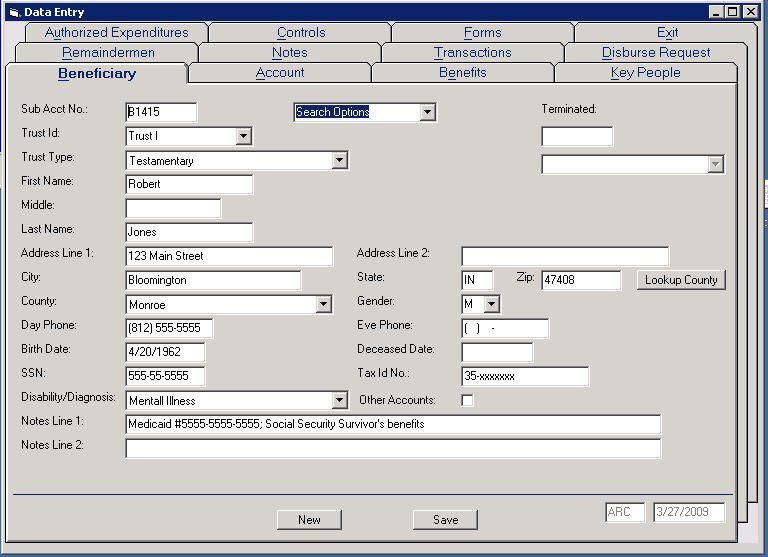Click the New button
Image resolution: width=768 pixels, height=557 pixels.
point(309,520)
